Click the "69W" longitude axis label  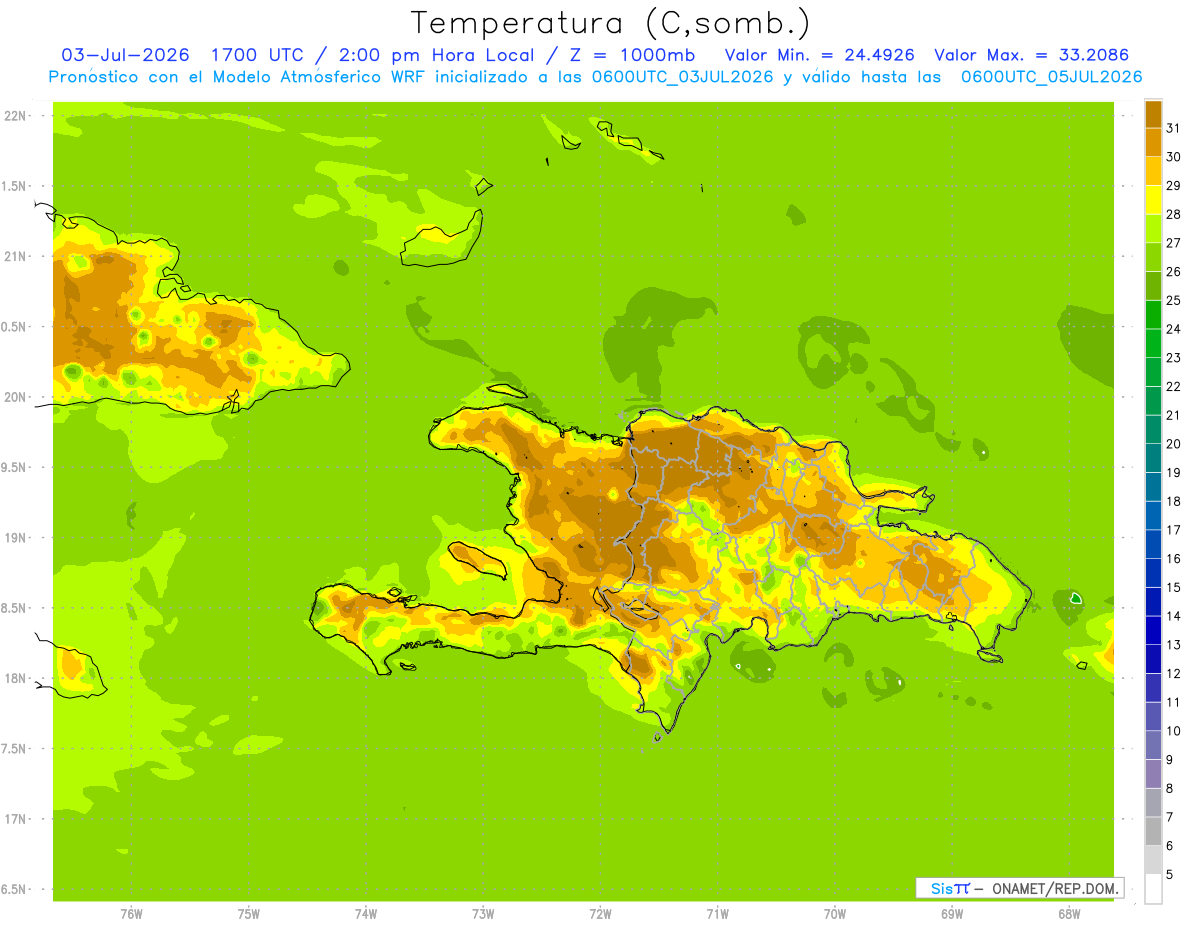coord(952,913)
